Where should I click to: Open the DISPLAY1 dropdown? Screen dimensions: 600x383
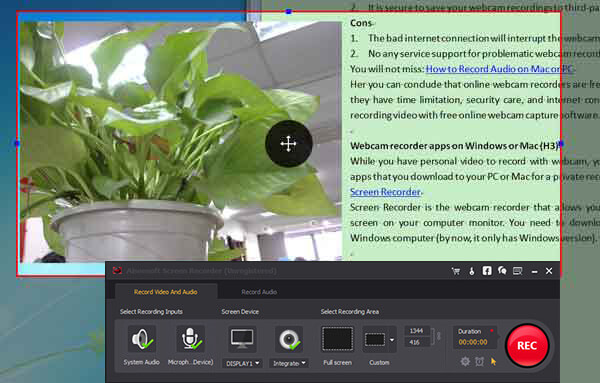[x=242, y=363]
